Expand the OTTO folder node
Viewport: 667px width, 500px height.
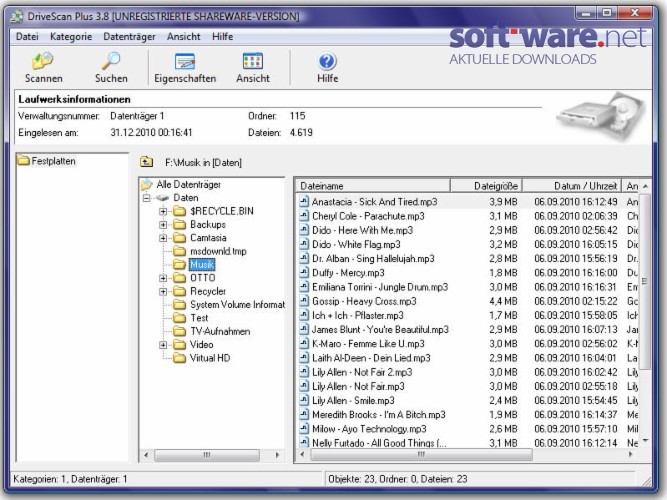point(163,278)
